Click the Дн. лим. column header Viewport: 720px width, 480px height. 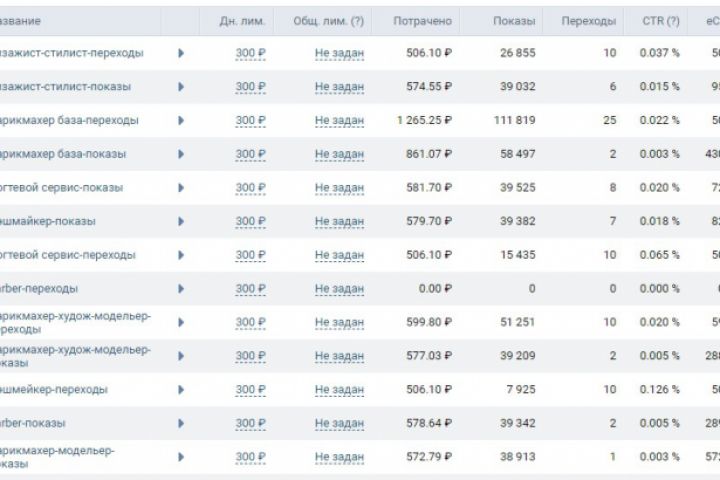(x=241, y=21)
